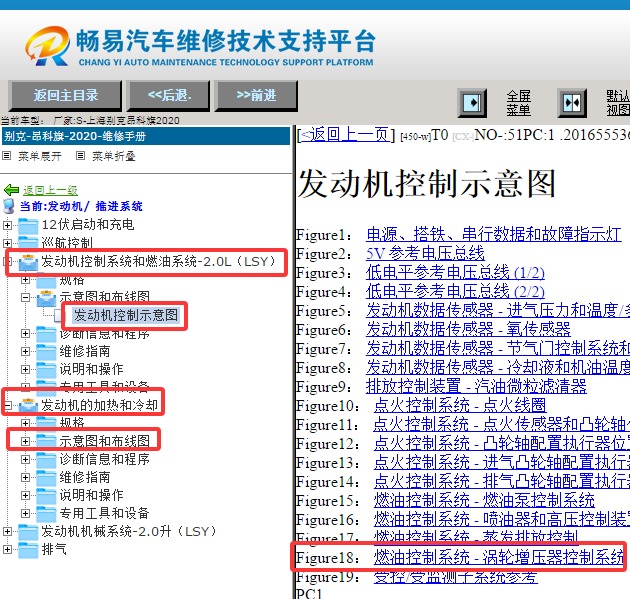Follow the 返回上一级 link
The image size is (630, 599).
point(50,190)
